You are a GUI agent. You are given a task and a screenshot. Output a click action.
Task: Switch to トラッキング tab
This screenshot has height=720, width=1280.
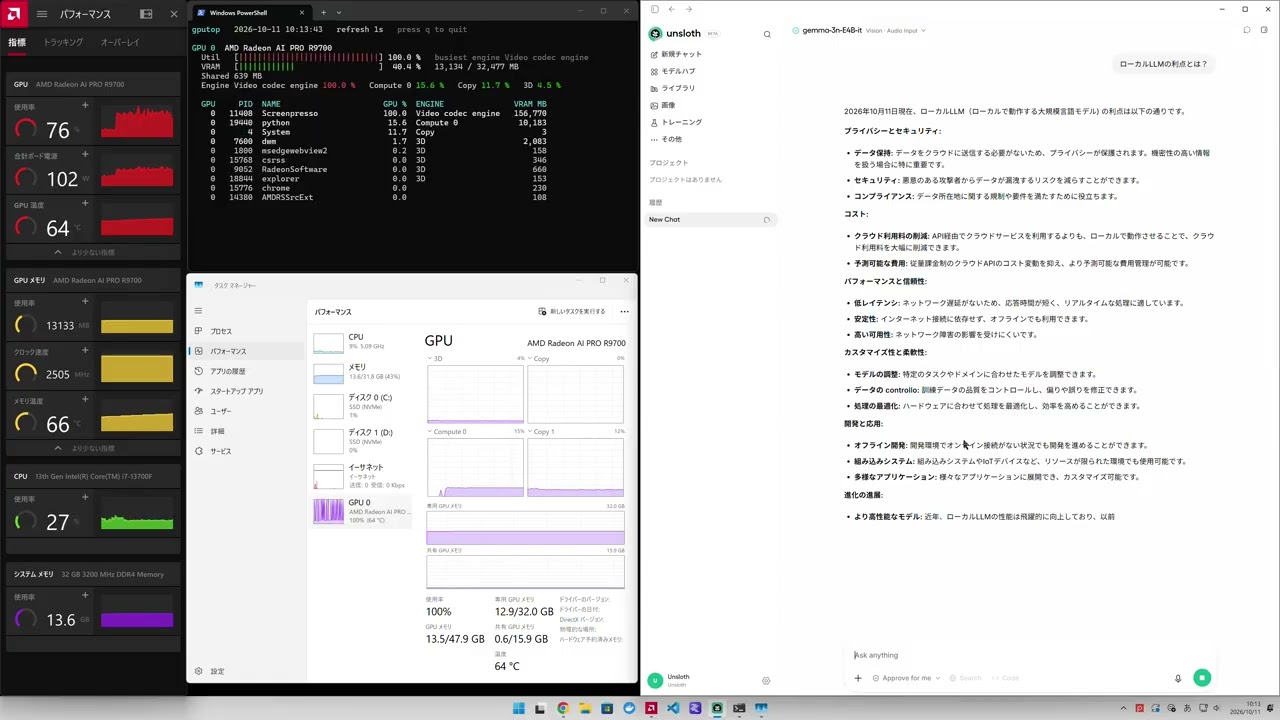[x=63, y=43]
